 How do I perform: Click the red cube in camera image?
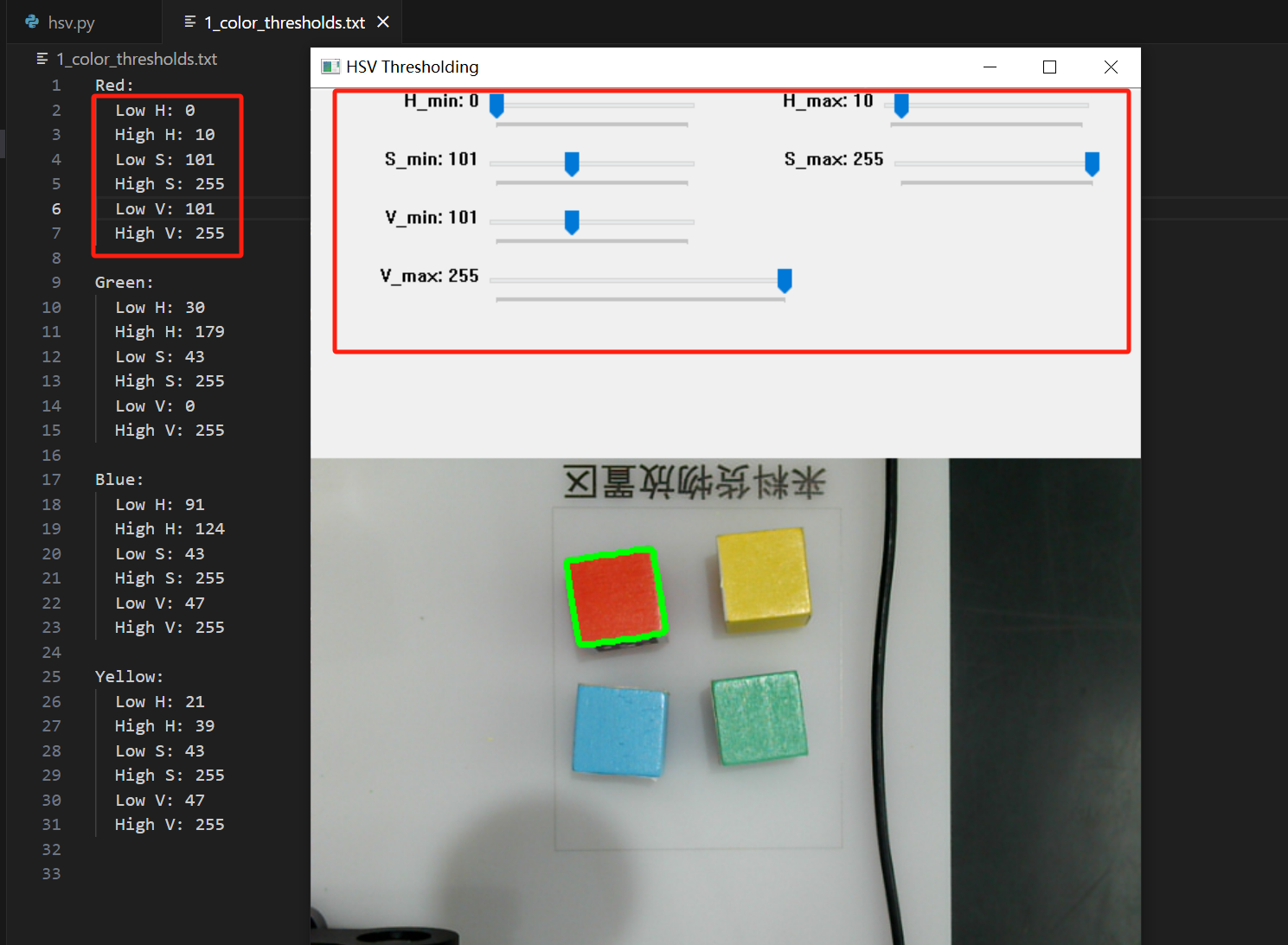(615, 597)
